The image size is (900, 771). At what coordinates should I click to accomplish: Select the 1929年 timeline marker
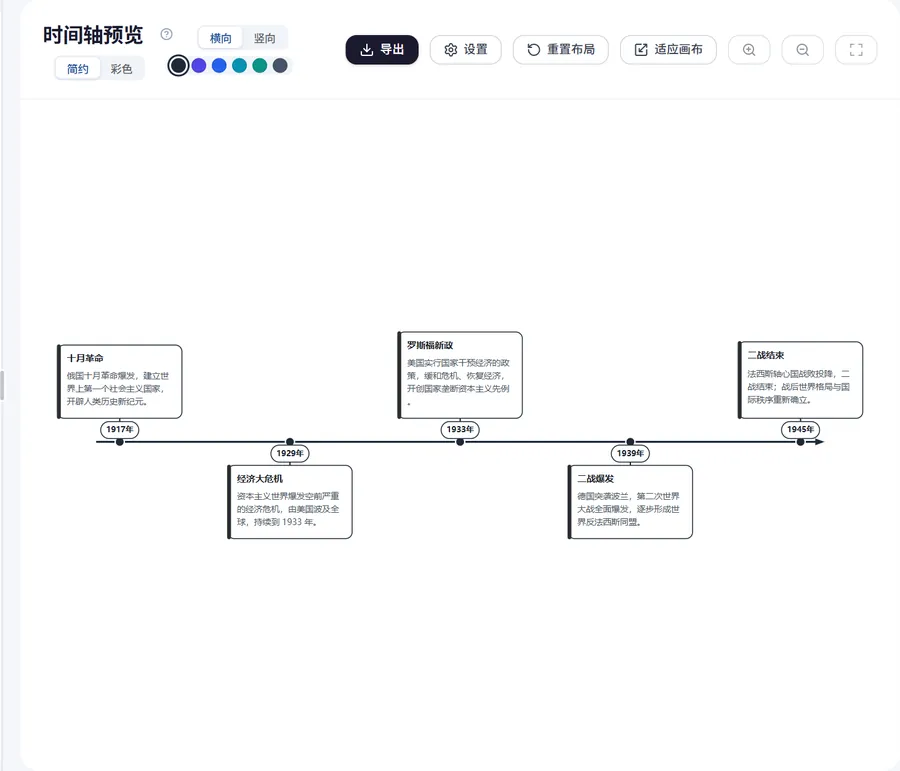tap(290, 454)
